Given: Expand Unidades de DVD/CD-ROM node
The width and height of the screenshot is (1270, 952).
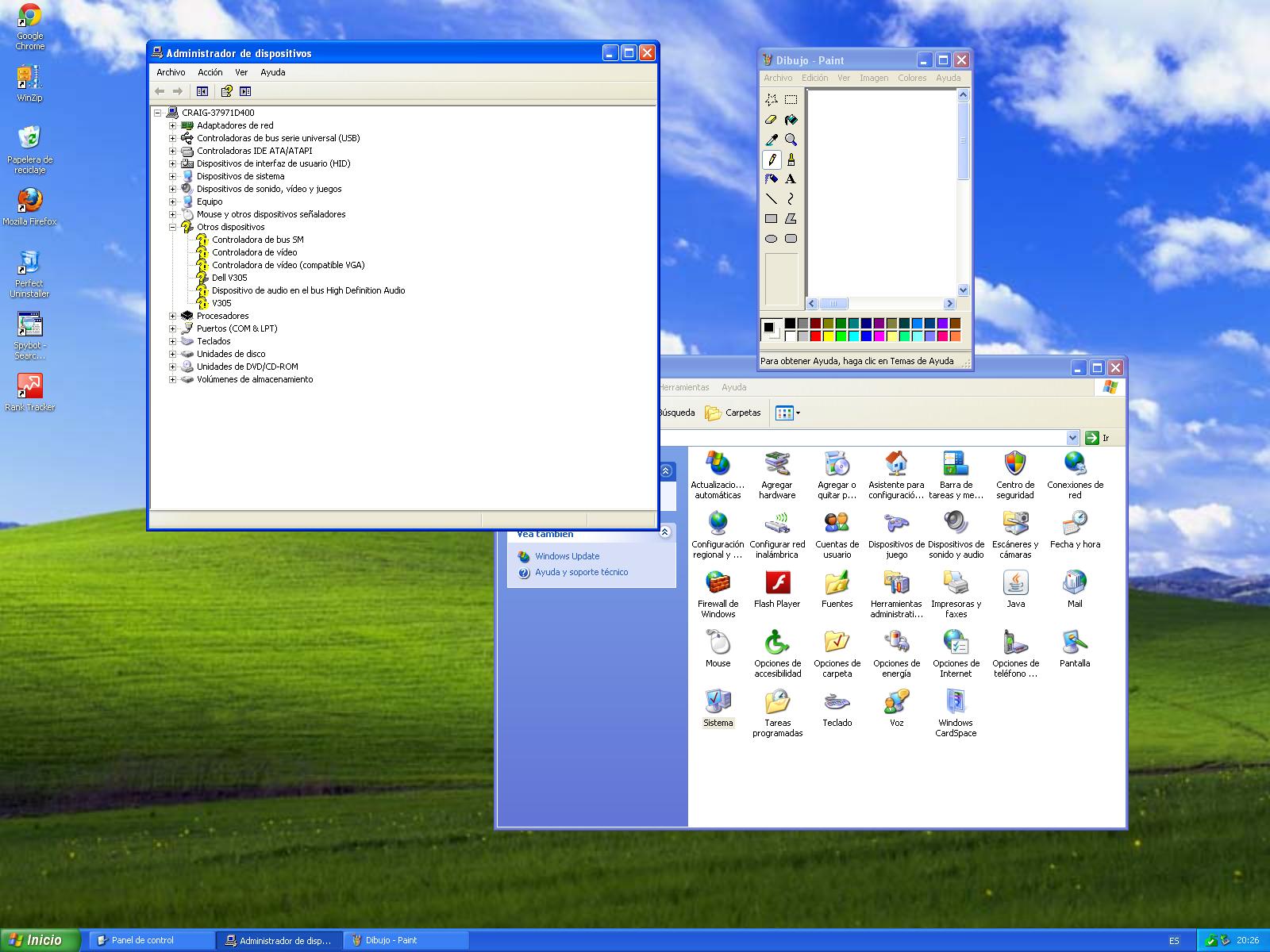Looking at the screenshot, I should [x=172, y=367].
